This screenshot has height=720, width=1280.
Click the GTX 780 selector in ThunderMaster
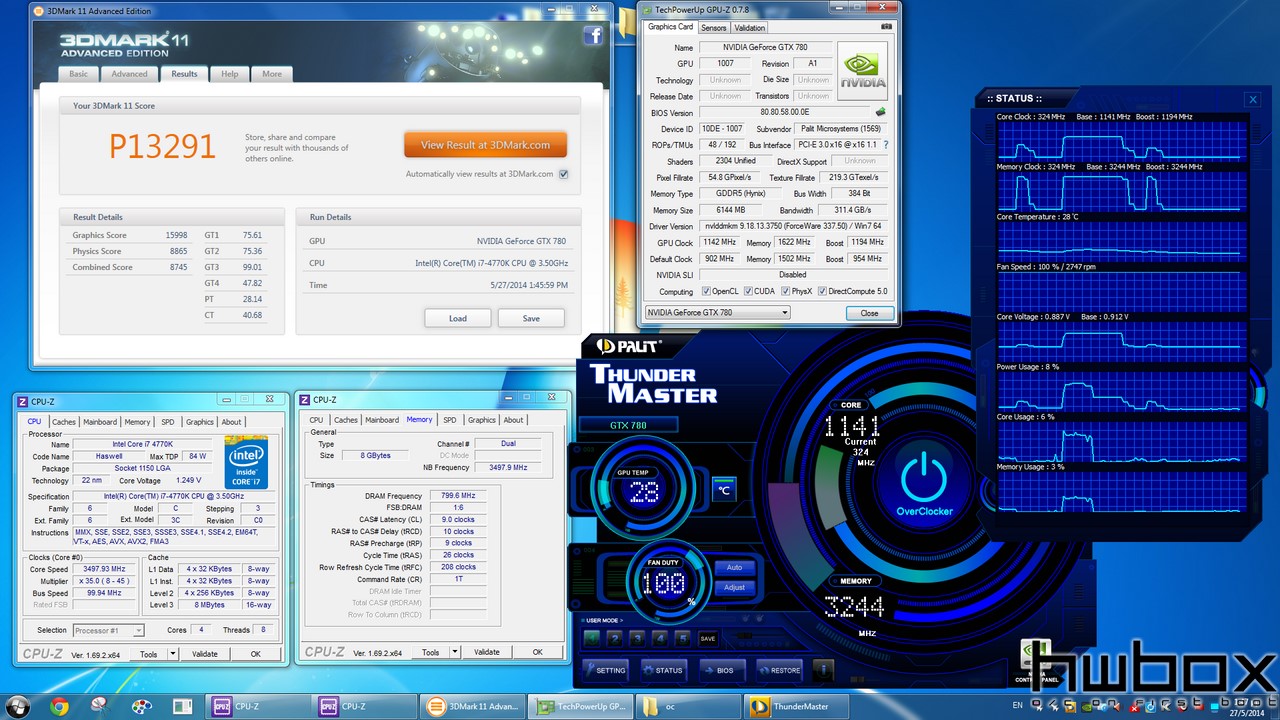tap(628, 426)
